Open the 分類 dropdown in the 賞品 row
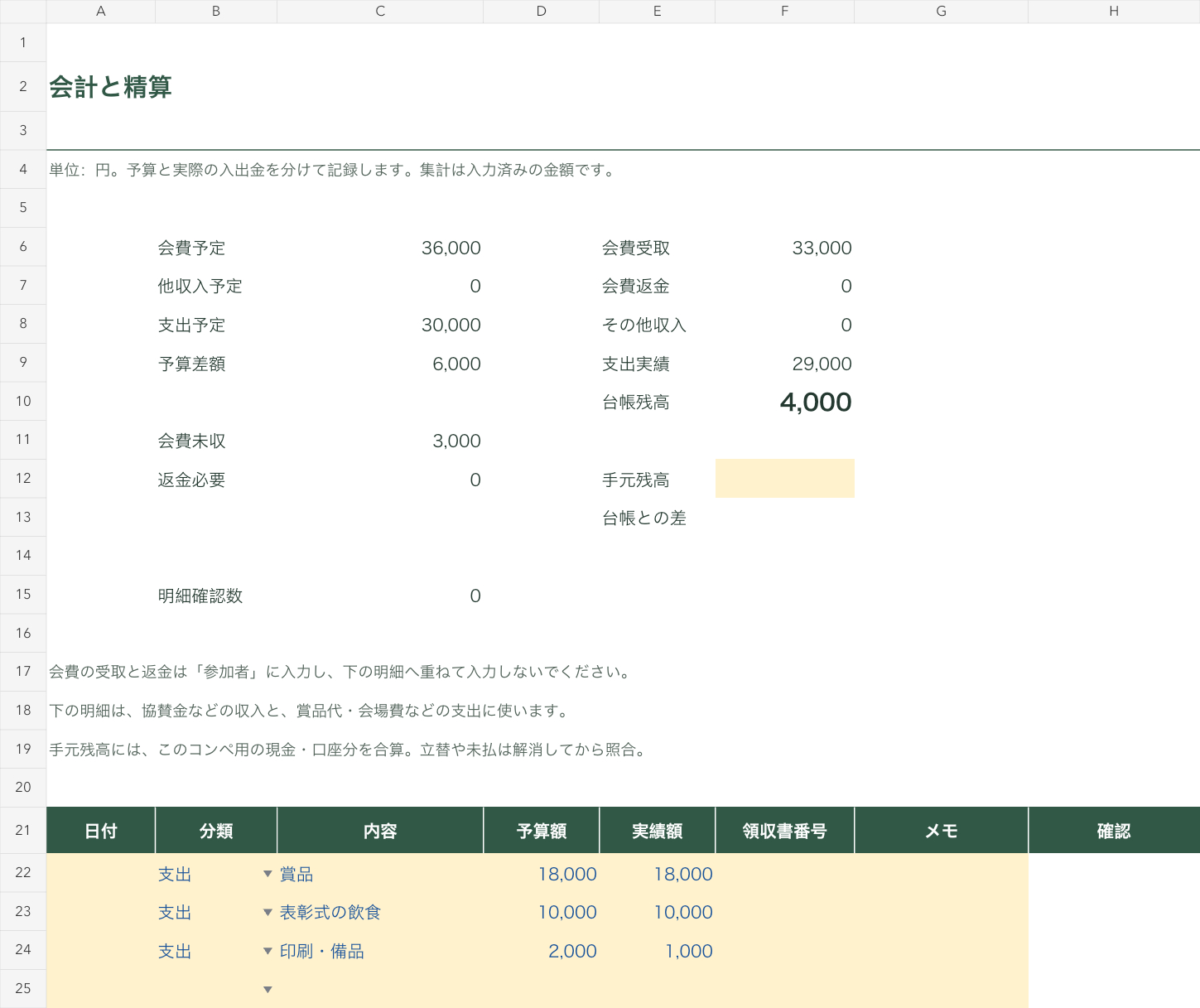 pyautogui.click(x=267, y=874)
